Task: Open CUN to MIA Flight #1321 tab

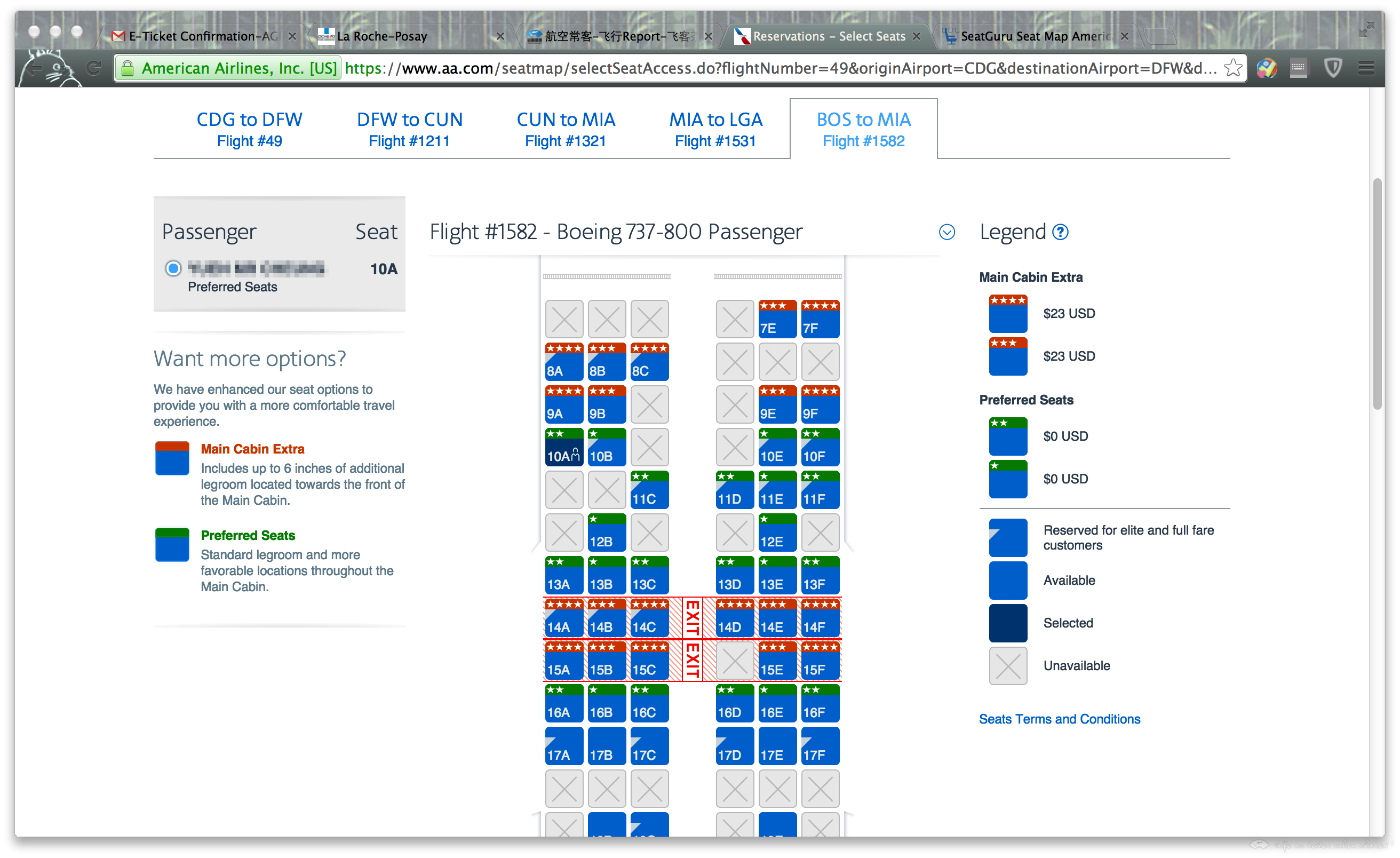Action: pyautogui.click(x=566, y=130)
